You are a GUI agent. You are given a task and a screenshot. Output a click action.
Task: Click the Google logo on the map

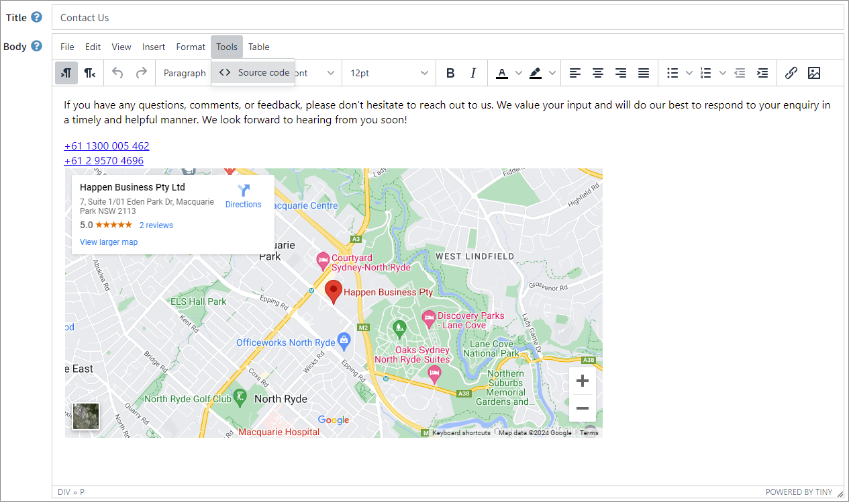[334, 420]
